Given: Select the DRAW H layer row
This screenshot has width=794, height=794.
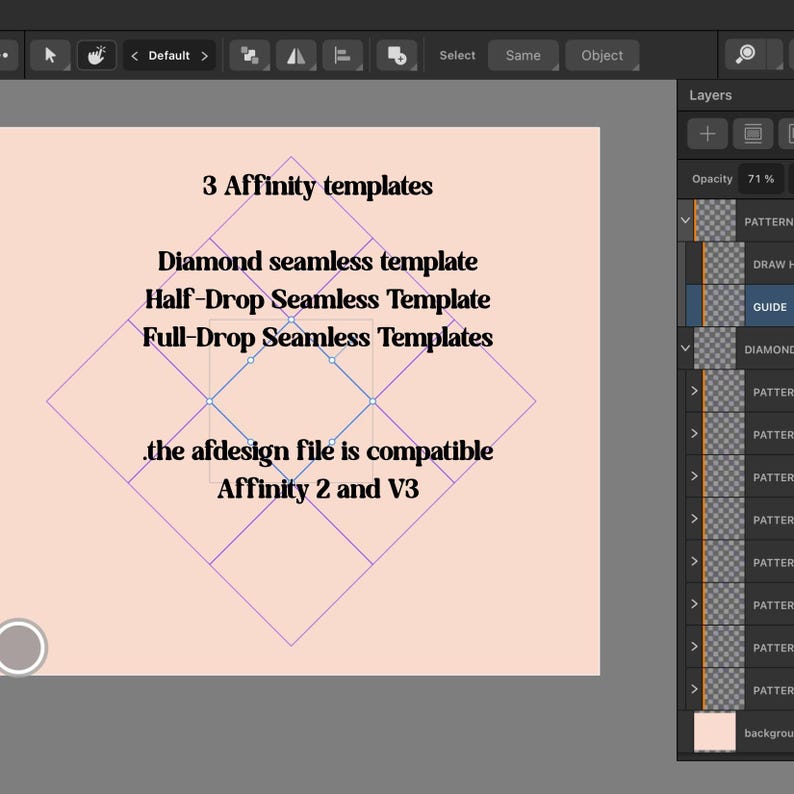Looking at the screenshot, I should (x=740, y=263).
